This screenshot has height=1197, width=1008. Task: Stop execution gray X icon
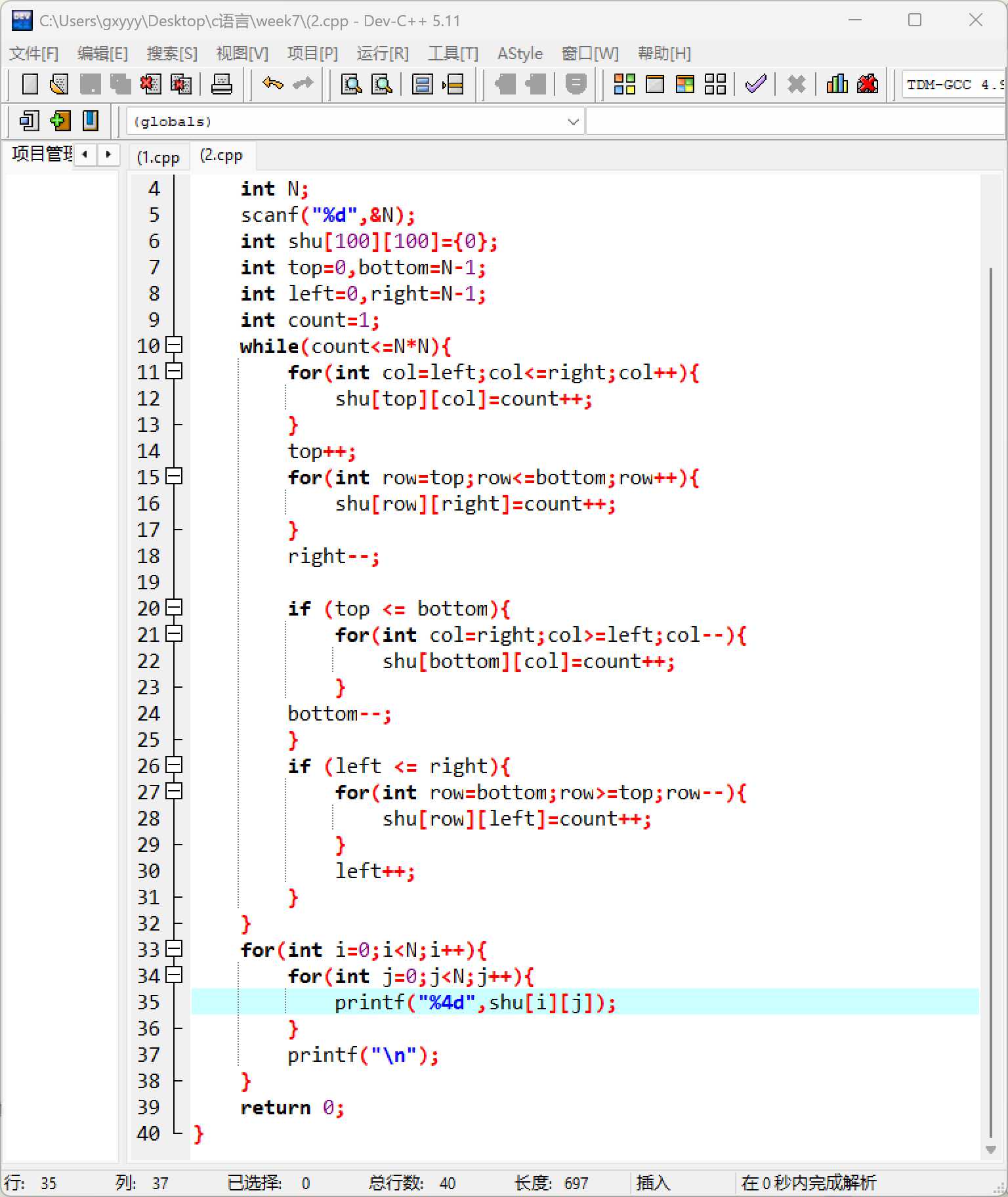(796, 84)
